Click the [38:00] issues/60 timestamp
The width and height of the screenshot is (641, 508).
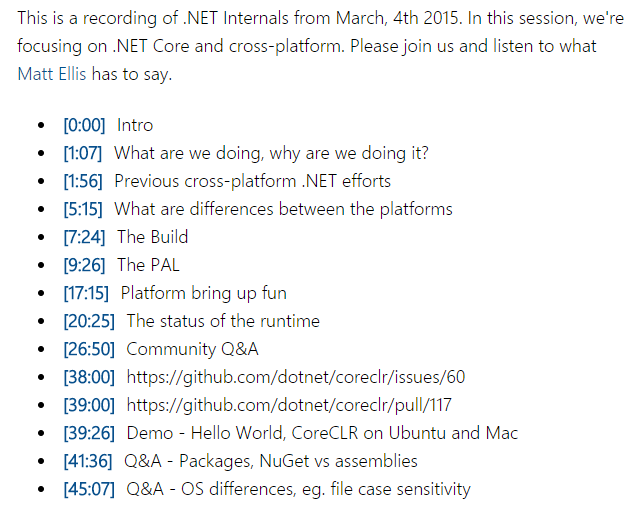click(x=89, y=377)
